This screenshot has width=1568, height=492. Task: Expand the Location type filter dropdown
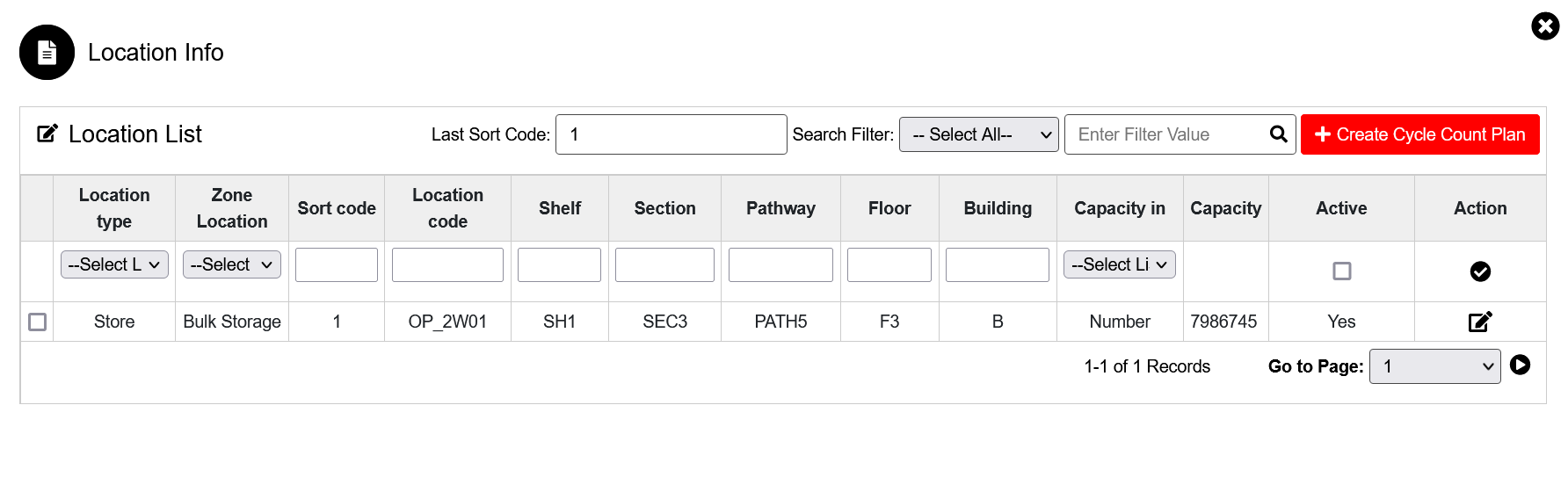[x=114, y=264]
